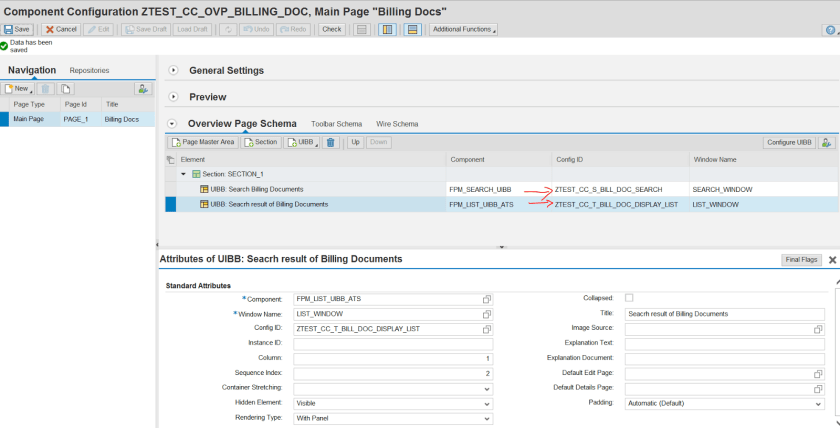Image resolution: width=840 pixels, height=428 pixels.
Task: Open value help for Config ID field
Action: [x=487, y=329]
